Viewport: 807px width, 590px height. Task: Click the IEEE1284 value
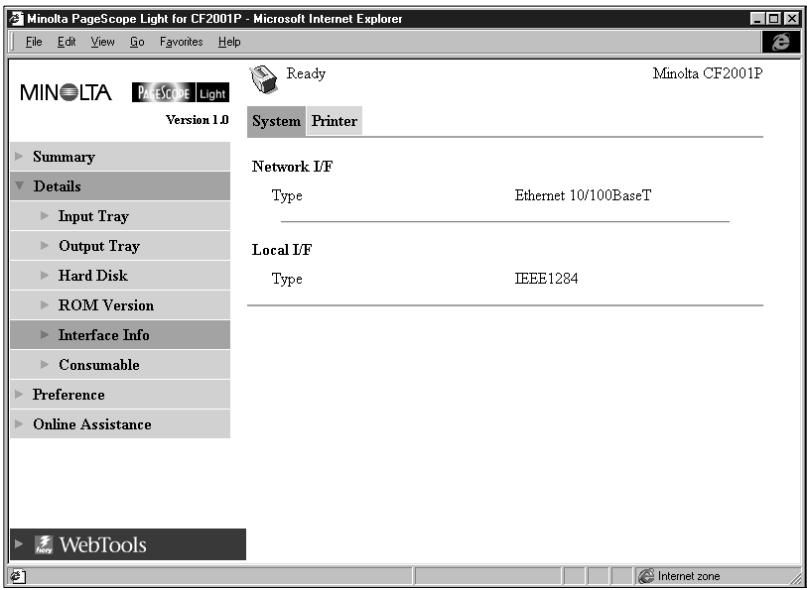[546, 279]
